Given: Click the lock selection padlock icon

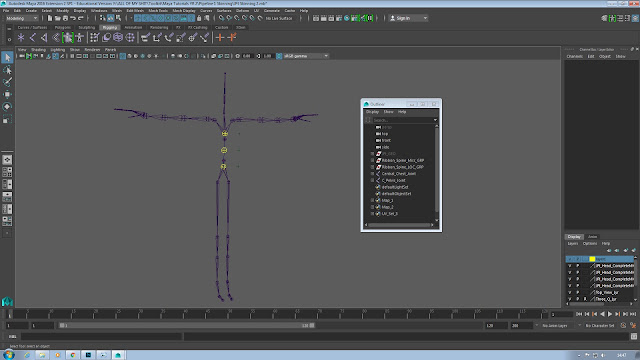Looking at the screenshot, I should click(199, 18).
